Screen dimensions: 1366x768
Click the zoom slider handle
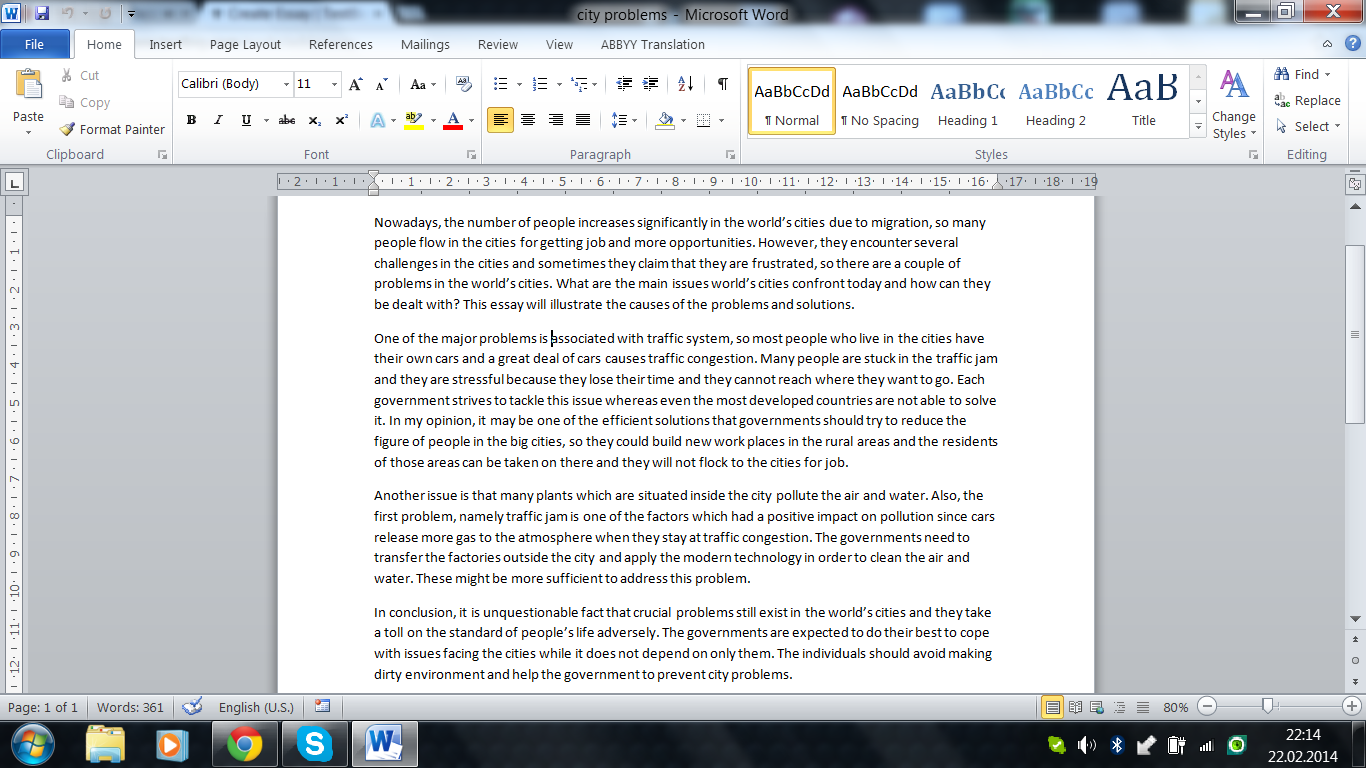click(1269, 707)
